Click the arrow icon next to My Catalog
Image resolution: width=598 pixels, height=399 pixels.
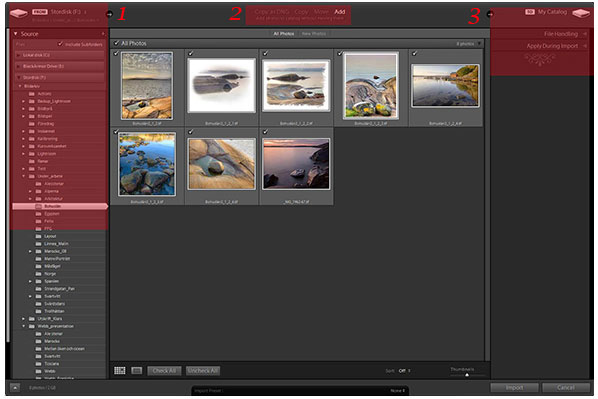[x=490, y=14]
